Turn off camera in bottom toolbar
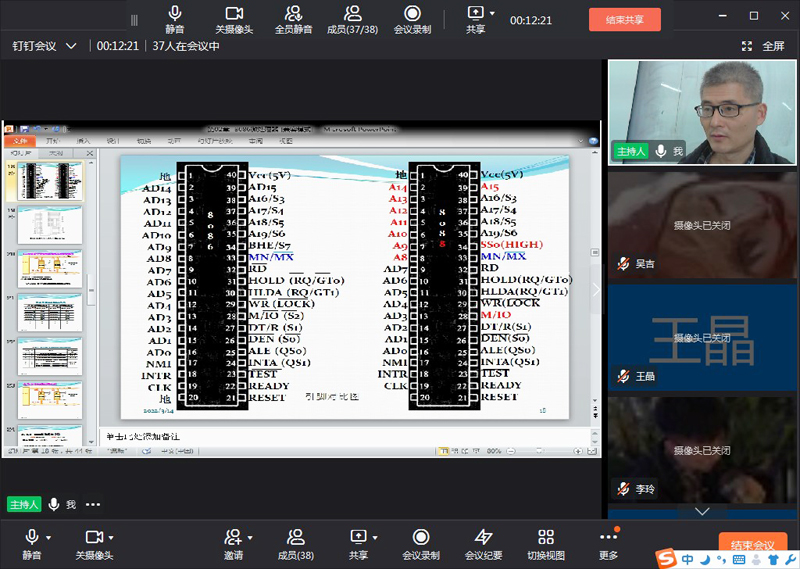Screen dimensions: 800x569 pos(93,538)
